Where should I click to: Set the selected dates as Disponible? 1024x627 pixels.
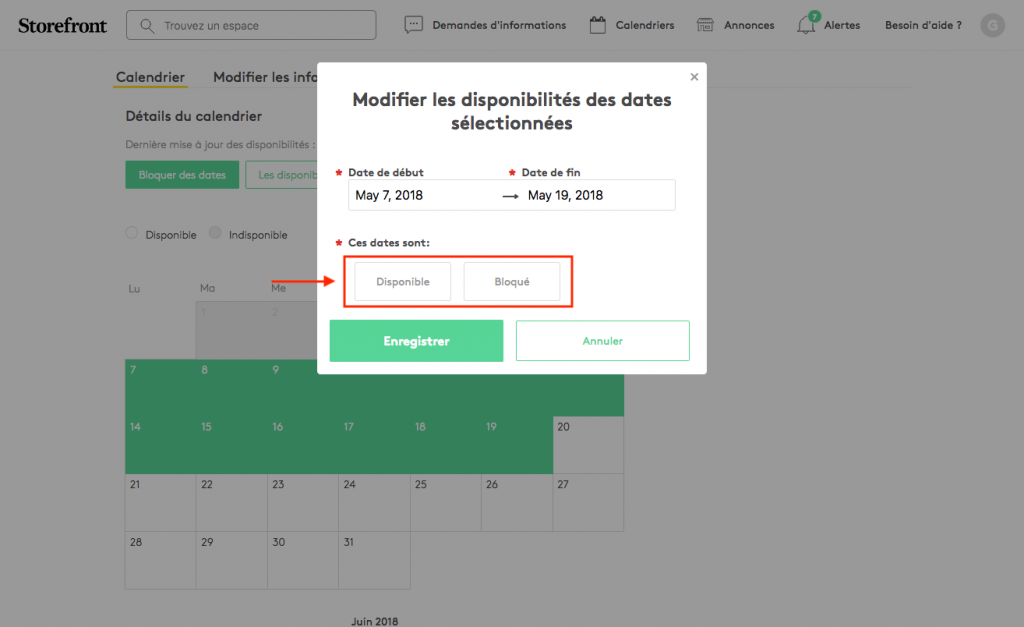click(403, 282)
